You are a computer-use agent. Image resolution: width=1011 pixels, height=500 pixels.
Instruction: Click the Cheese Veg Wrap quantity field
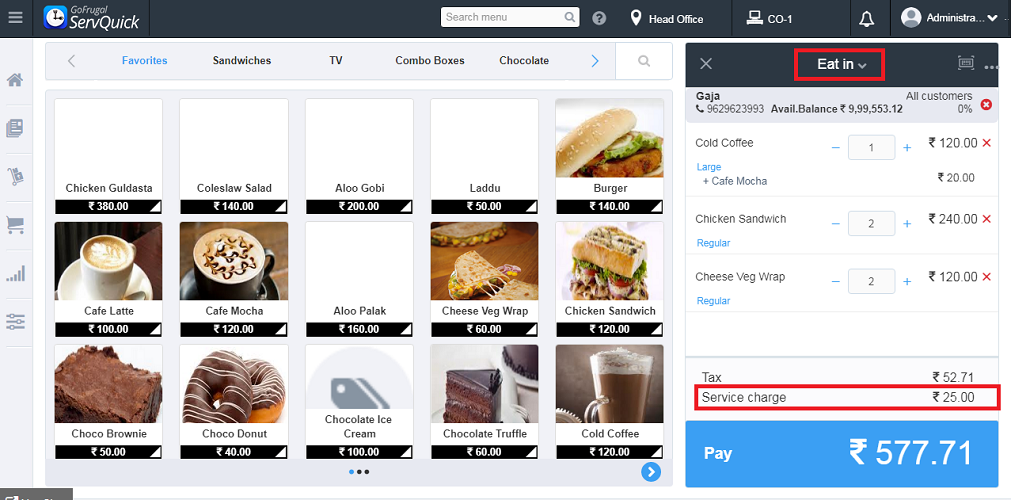871,281
